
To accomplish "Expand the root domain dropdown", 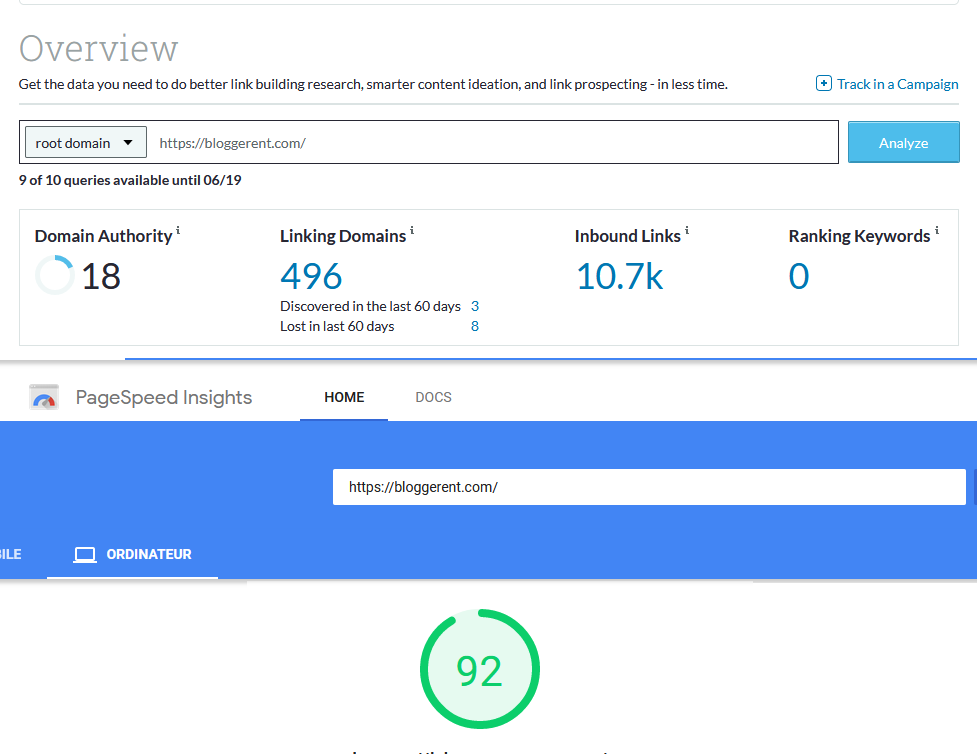I will point(86,143).
